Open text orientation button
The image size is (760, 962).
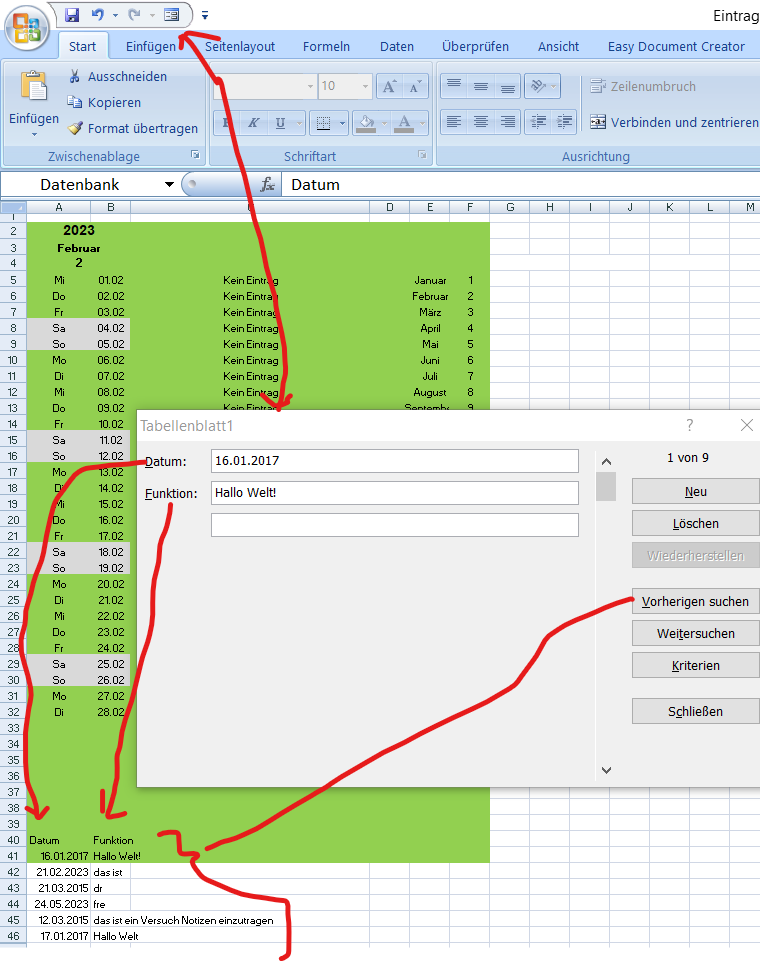point(542,86)
